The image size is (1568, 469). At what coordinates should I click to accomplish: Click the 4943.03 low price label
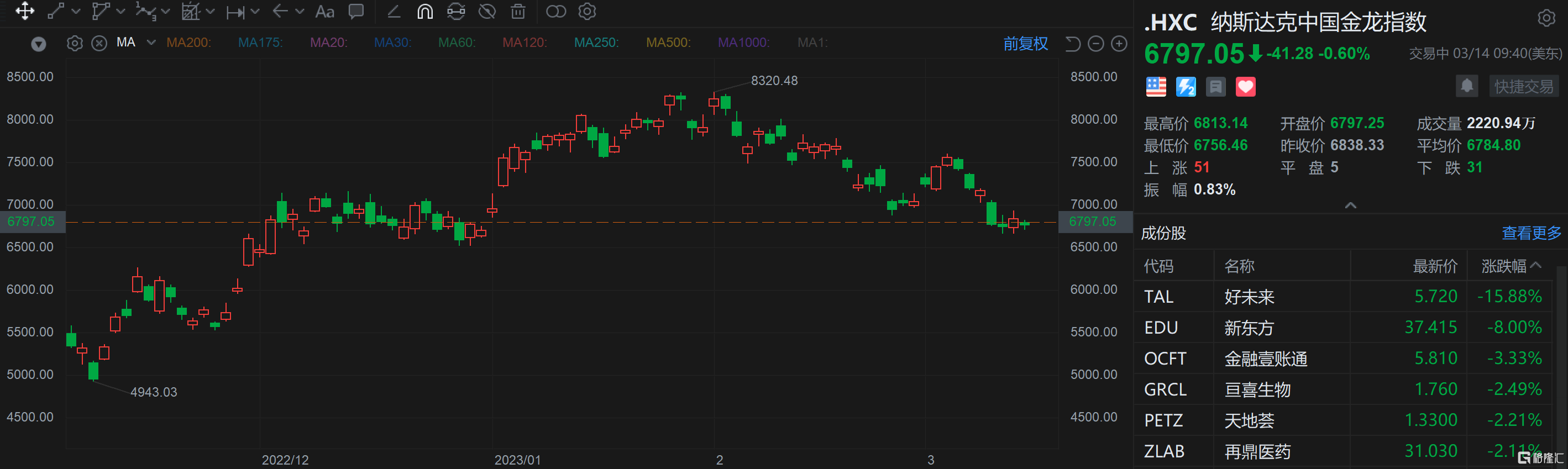tap(154, 392)
